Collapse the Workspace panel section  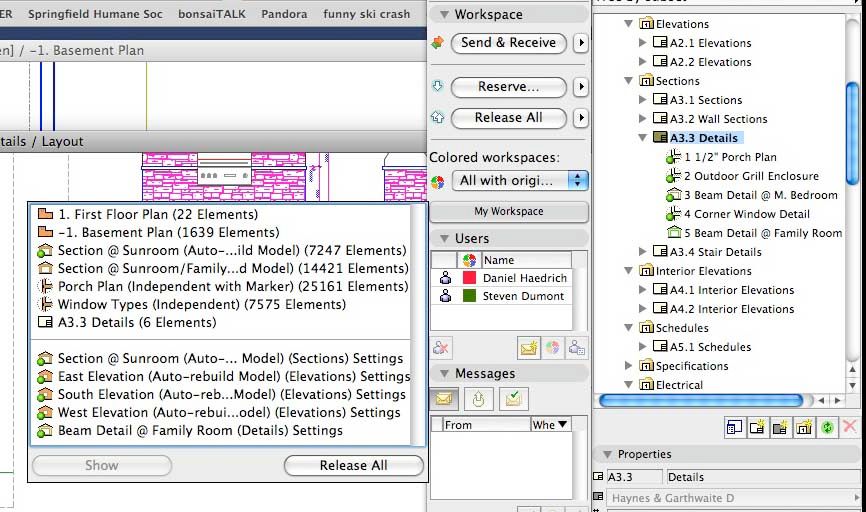(443, 15)
